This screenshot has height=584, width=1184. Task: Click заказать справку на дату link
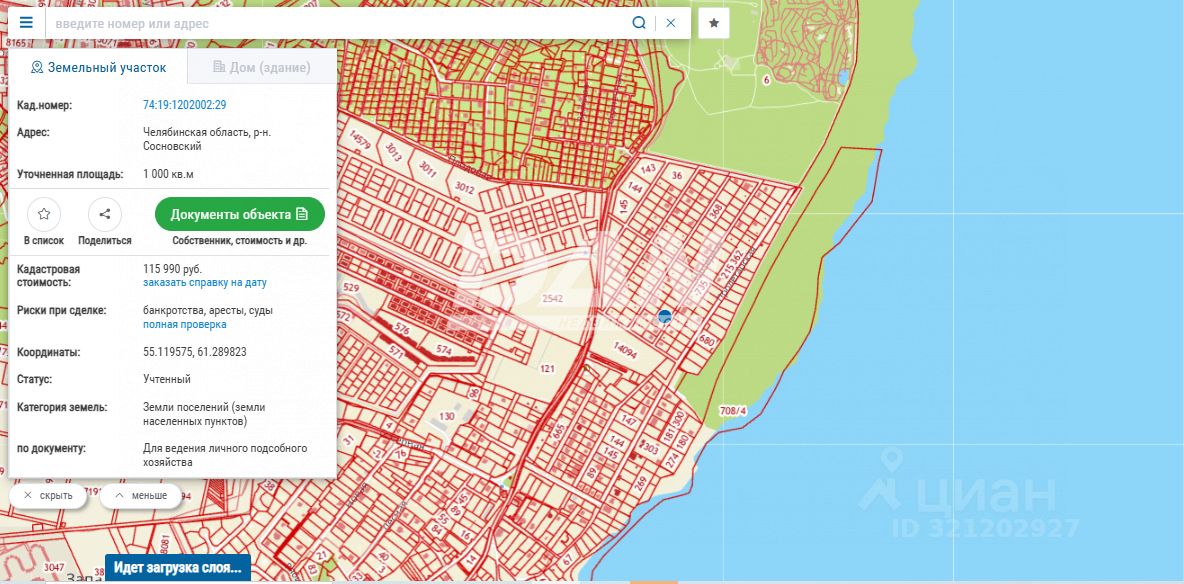tap(204, 283)
